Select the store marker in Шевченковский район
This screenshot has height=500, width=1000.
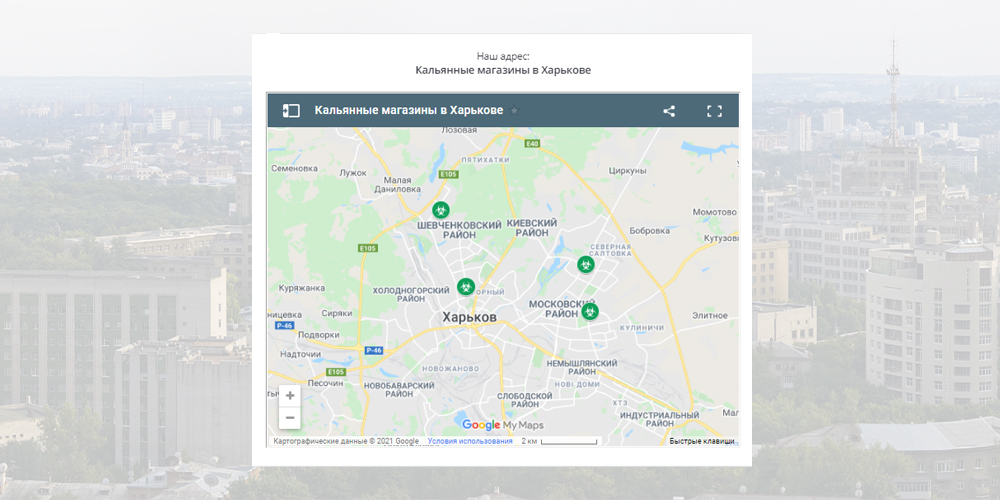click(441, 210)
